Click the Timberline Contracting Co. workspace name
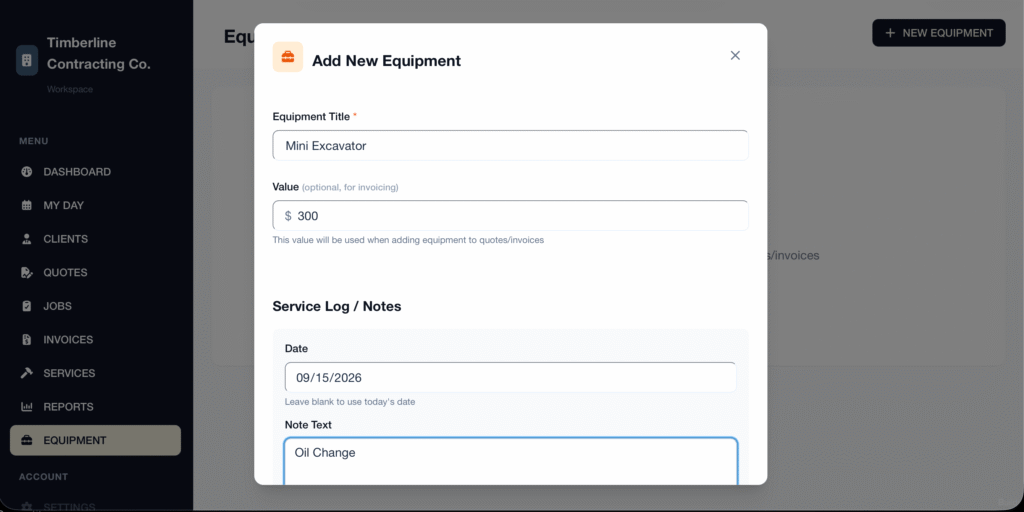Image resolution: width=1024 pixels, height=512 pixels. (x=99, y=54)
